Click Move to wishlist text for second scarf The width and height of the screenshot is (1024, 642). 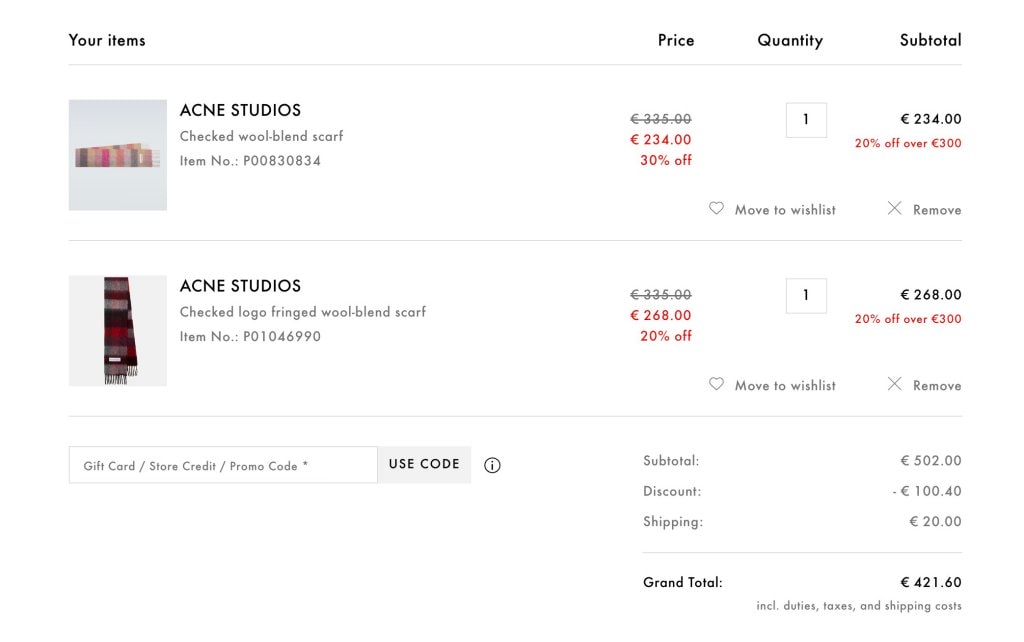[x=785, y=386]
